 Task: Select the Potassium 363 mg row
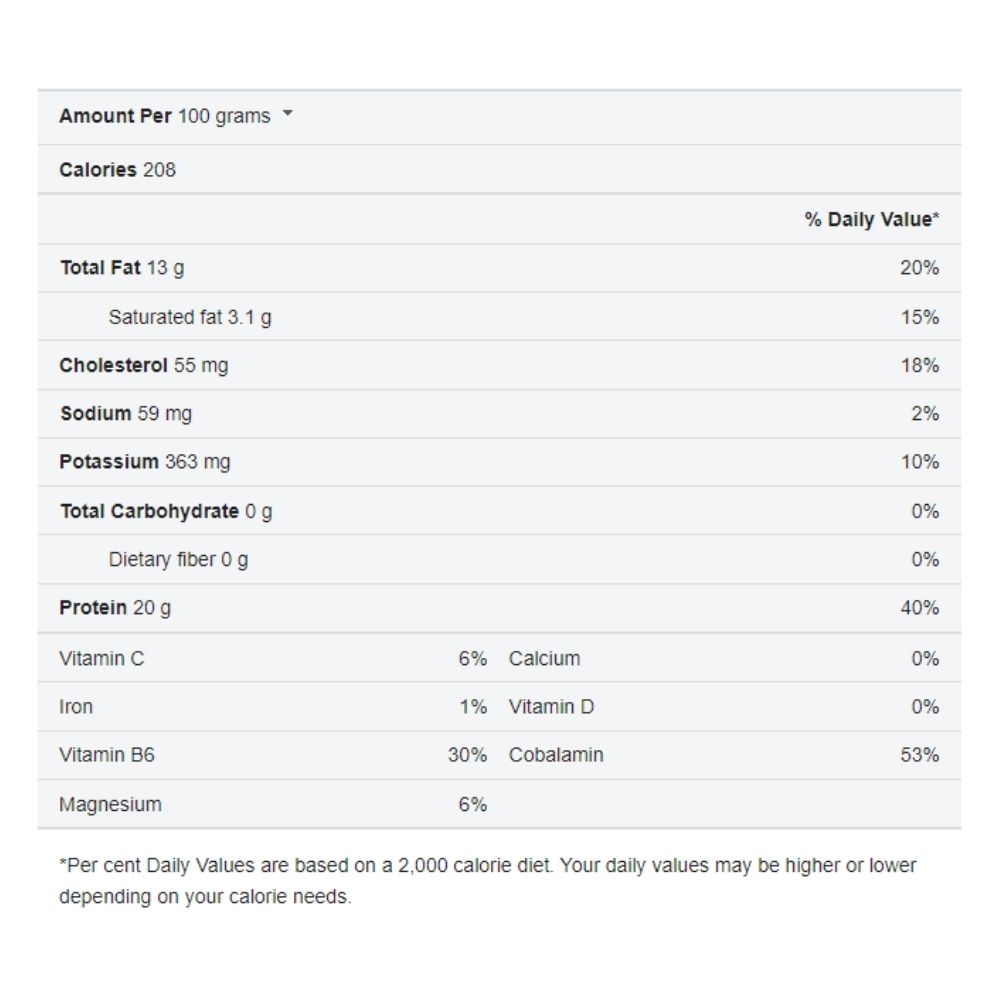(x=144, y=462)
